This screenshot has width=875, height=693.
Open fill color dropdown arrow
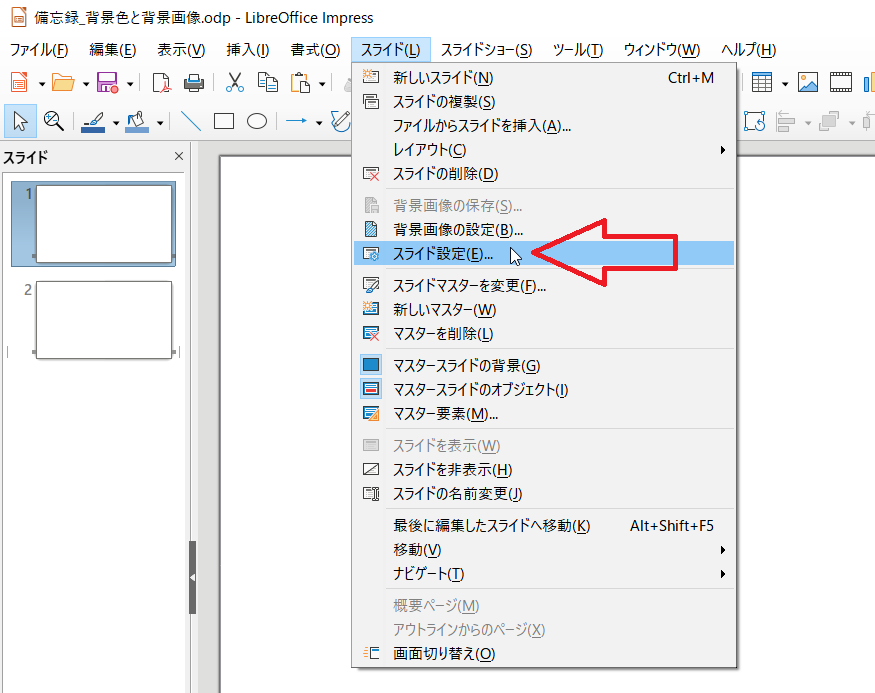tap(160, 123)
